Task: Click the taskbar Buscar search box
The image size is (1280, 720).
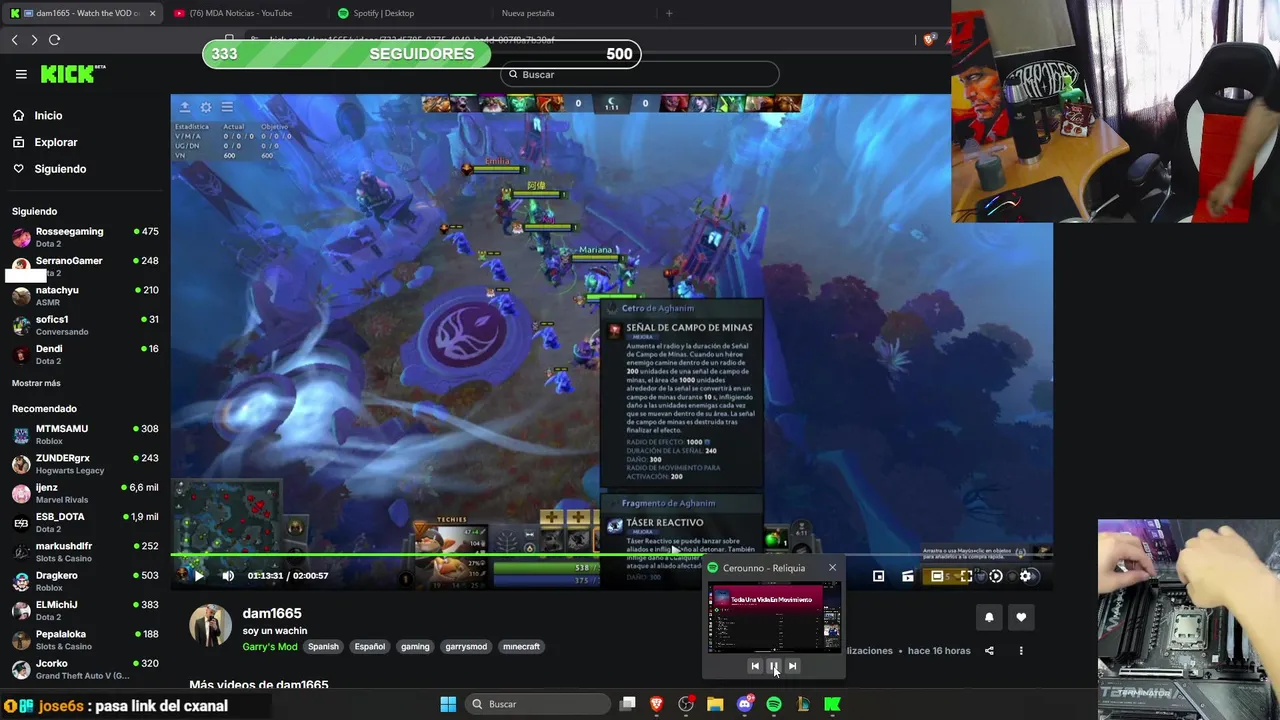Action: tap(537, 704)
